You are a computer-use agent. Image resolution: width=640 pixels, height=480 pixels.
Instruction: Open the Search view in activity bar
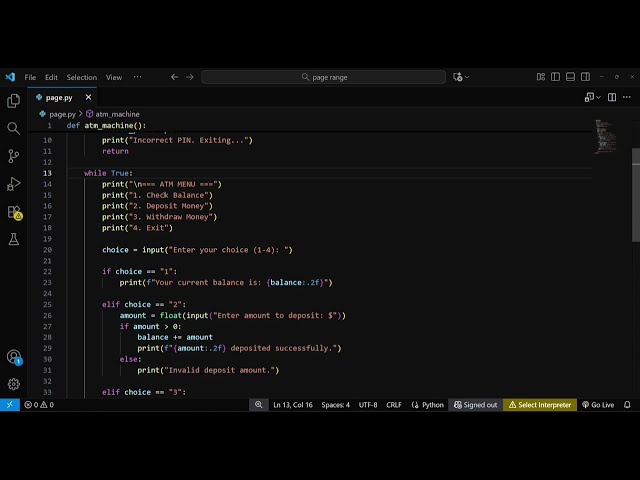pyautogui.click(x=13, y=128)
